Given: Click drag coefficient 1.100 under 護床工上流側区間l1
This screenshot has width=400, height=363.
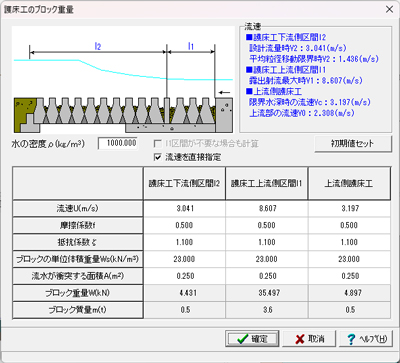Looking at the screenshot, I should (267, 242).
